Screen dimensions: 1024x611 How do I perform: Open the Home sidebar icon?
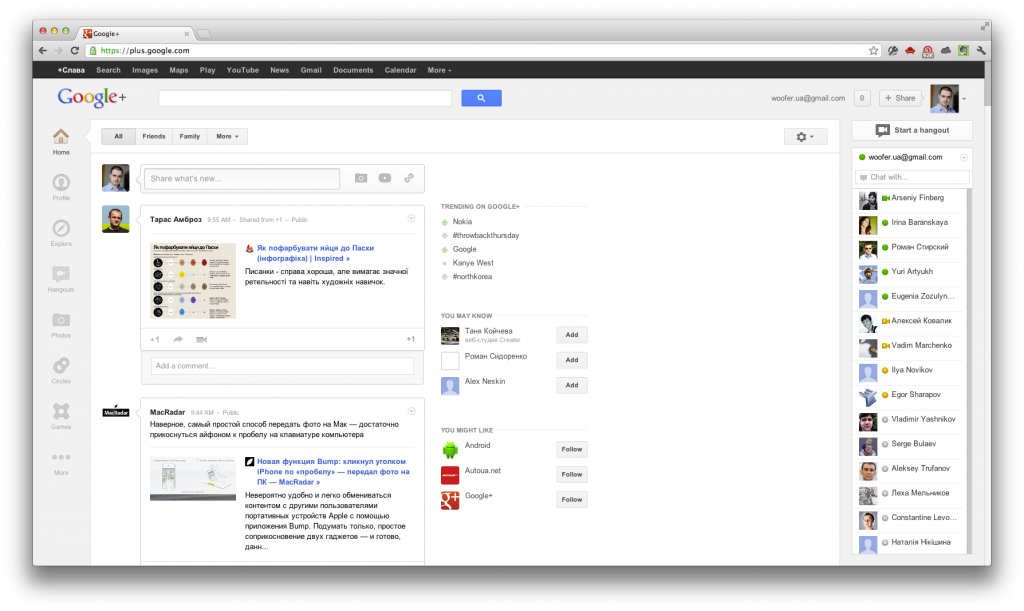(61, 136)
